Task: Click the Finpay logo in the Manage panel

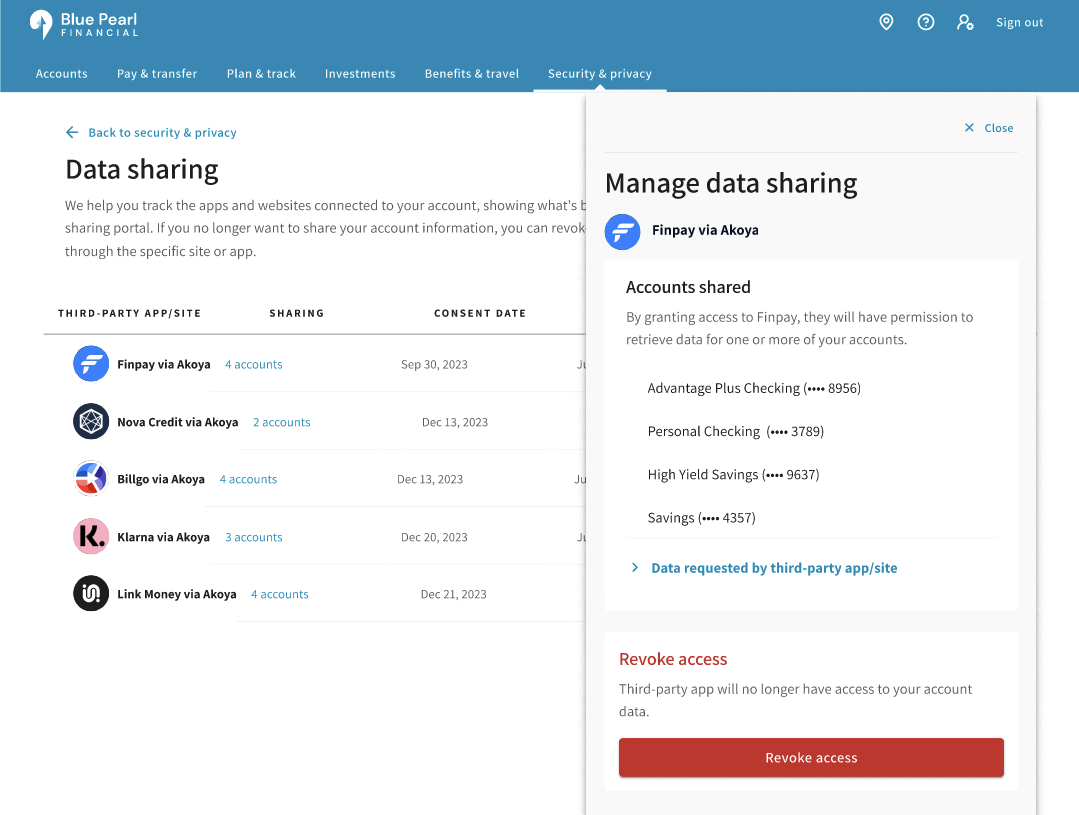Action: 622,232
